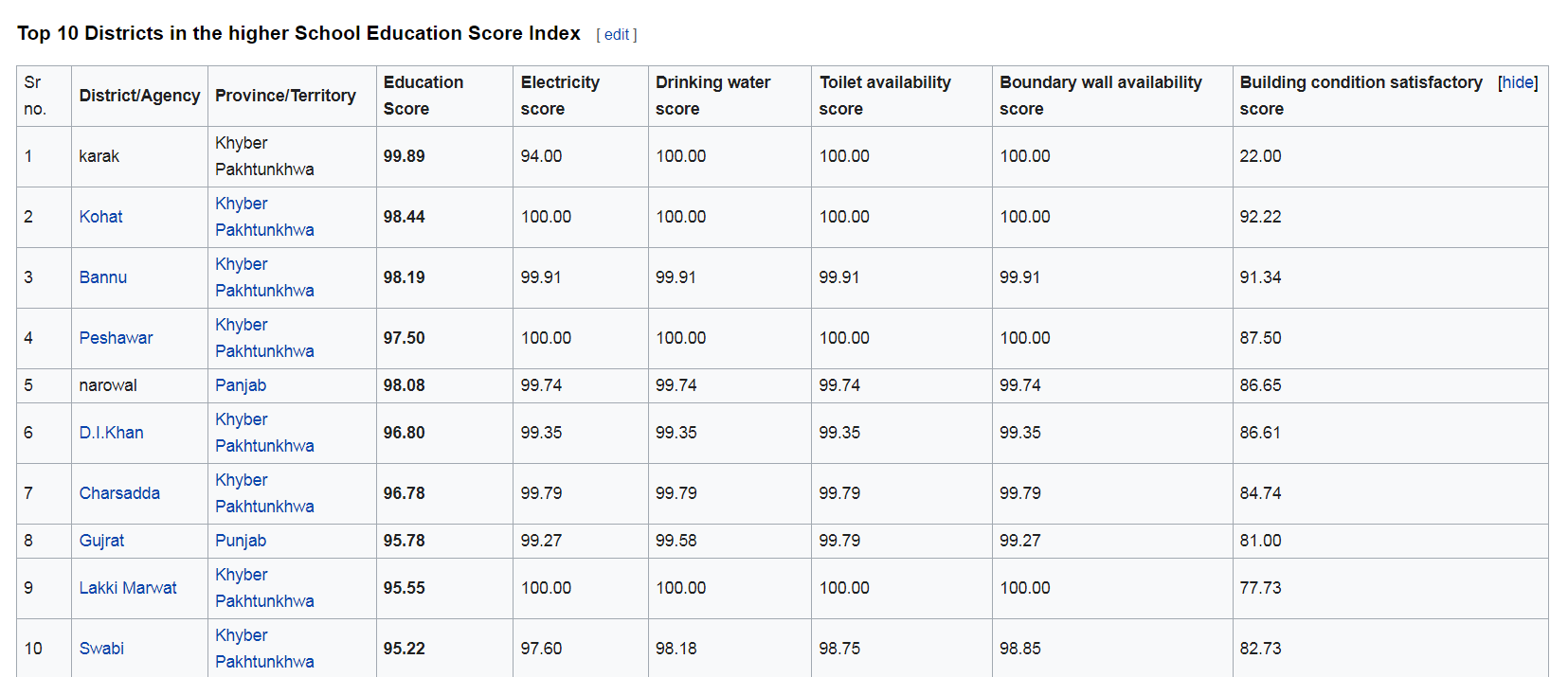Viewport: 1568px width, 677px height.
Task: Open Khyber Pakhtunkhwa link in Swabi row
Action: coord(264,649)
